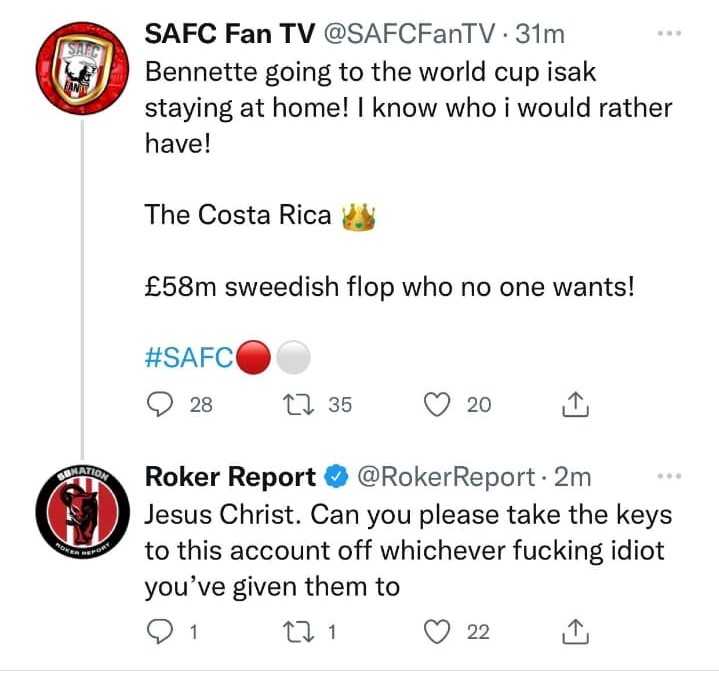The image size is (719, 675).
Task: Open the #SAFC hashtag
Action: (189, 357)
